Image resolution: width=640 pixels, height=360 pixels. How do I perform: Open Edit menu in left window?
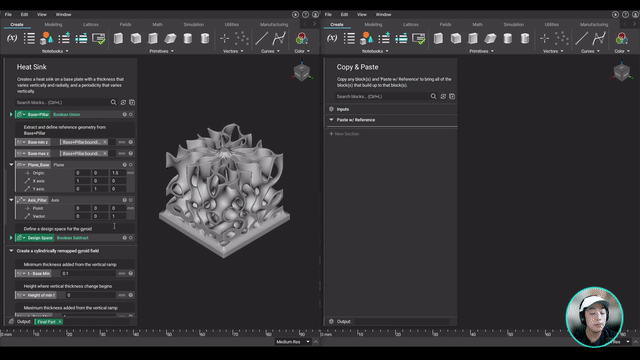(24, 14)
